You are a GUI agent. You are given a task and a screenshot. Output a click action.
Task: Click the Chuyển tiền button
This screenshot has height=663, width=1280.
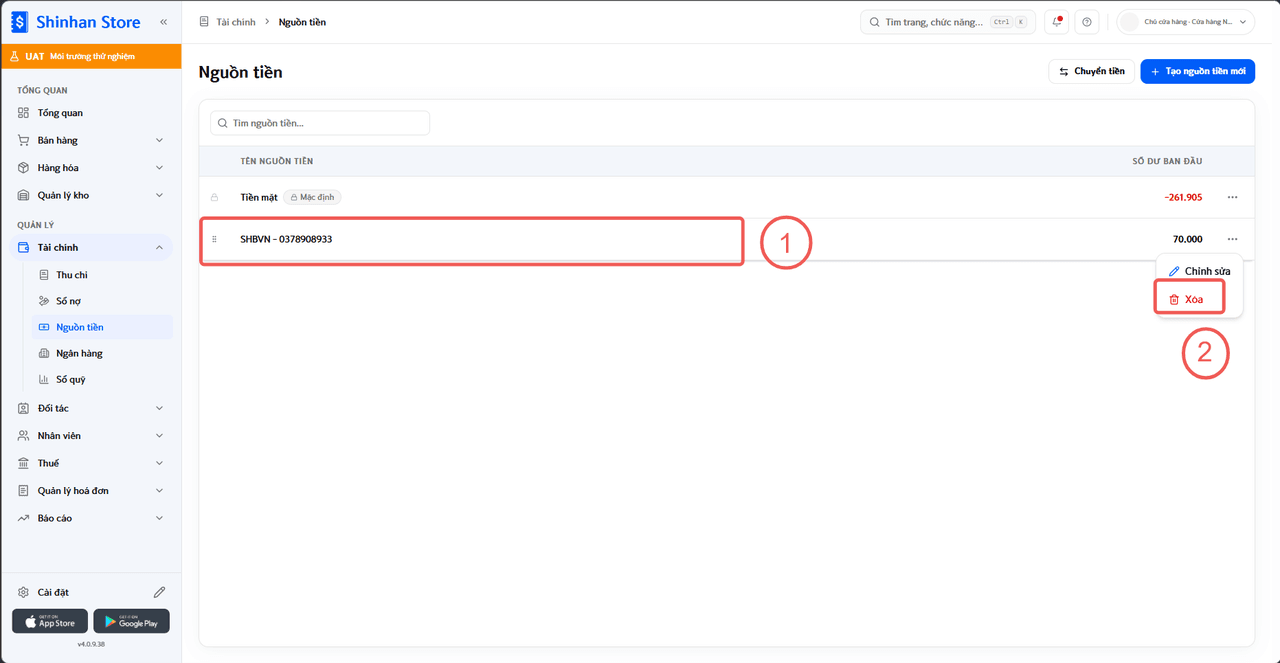pyautogui.click(x=1091, y=71)
